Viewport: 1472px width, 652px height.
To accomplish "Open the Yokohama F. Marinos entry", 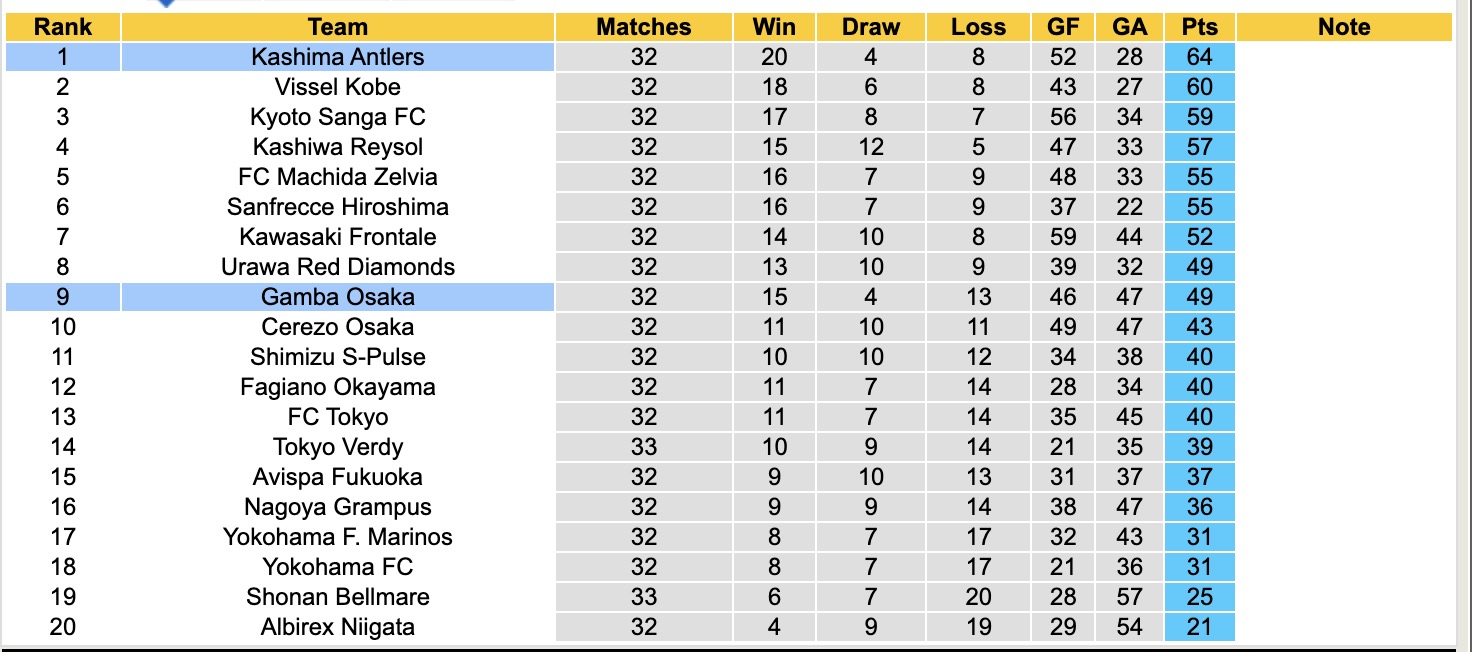I will 338,537.
